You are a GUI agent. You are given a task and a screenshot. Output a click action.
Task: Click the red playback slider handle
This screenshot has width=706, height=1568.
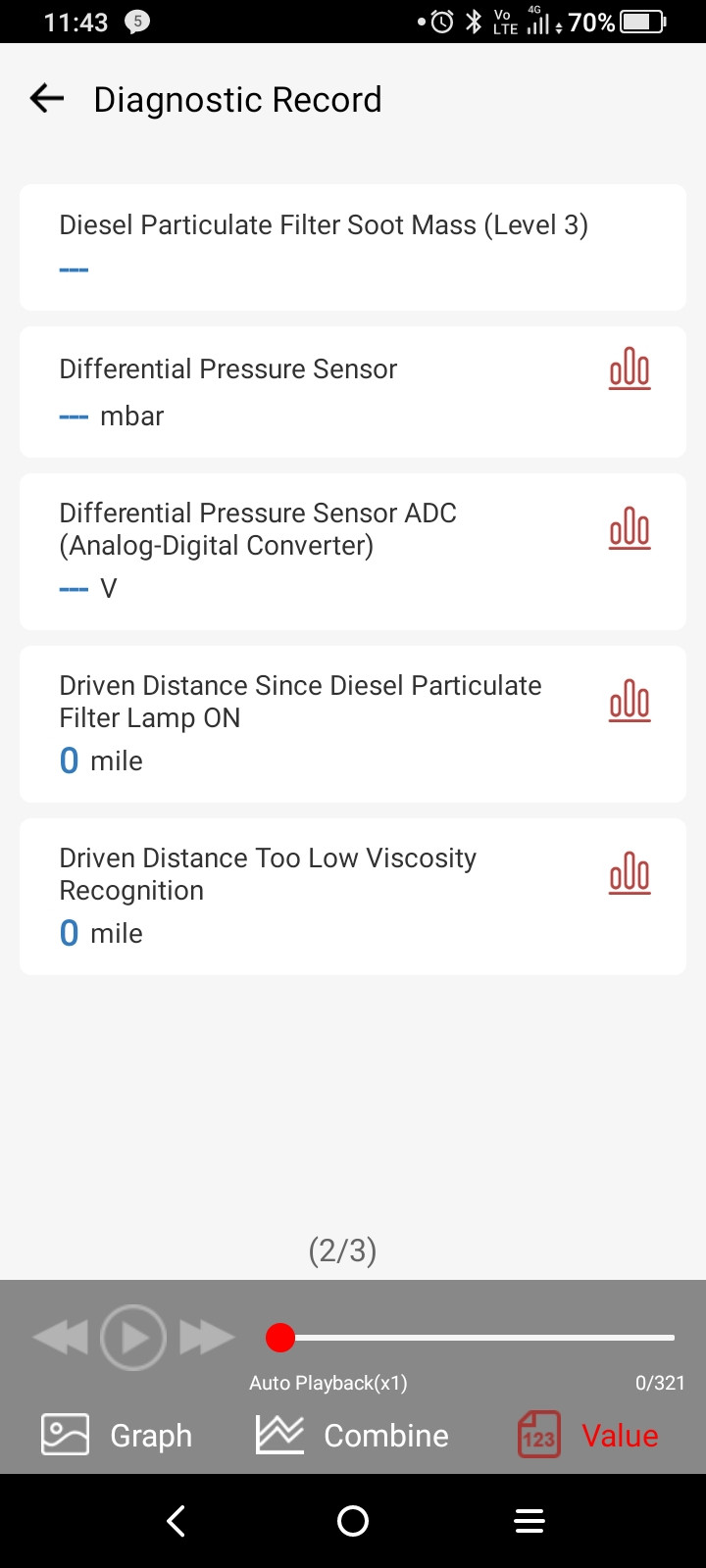click(x=280, y=1338)
